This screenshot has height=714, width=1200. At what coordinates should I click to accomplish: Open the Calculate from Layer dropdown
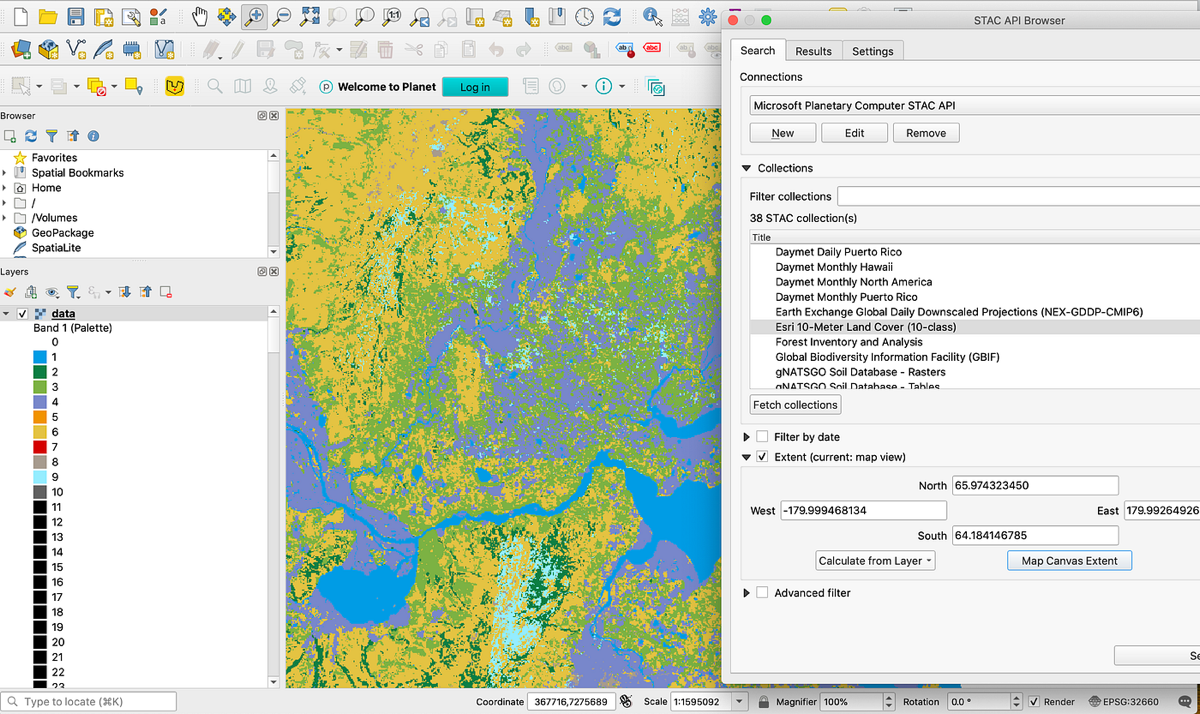876,561
